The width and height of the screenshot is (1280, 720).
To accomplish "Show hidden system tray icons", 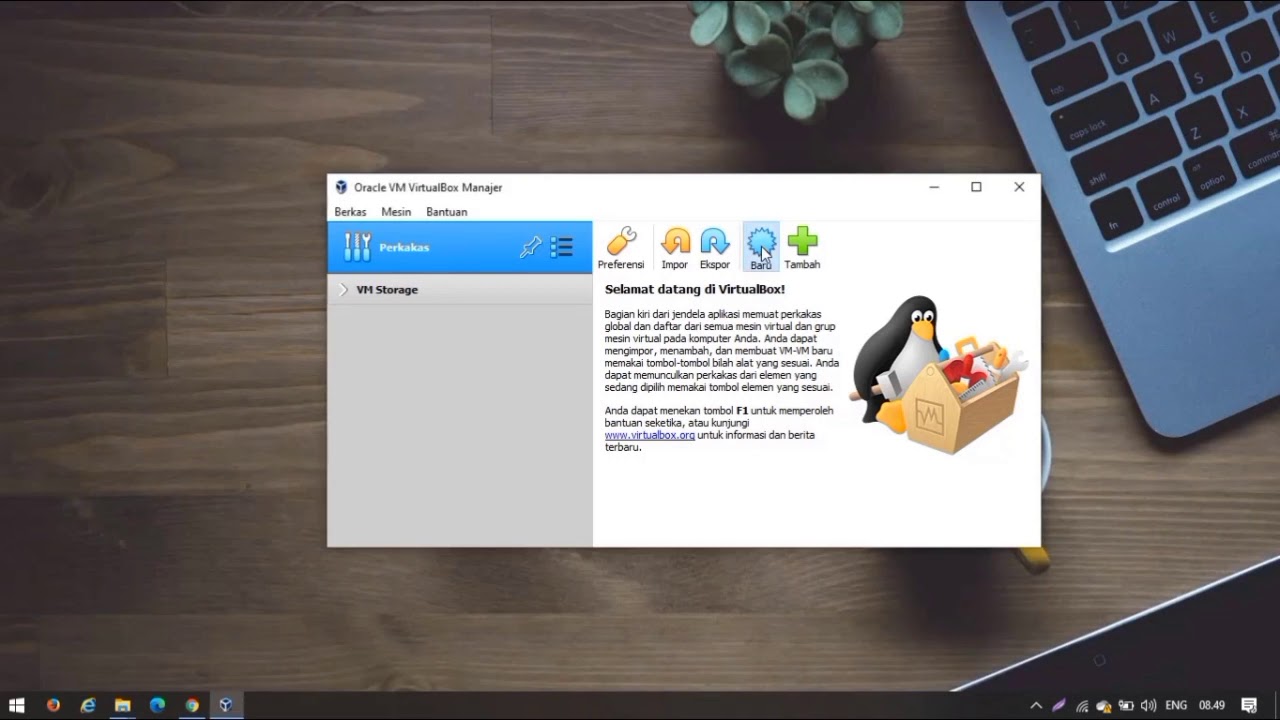I will pyautogui.click(x=1036, y=705).
